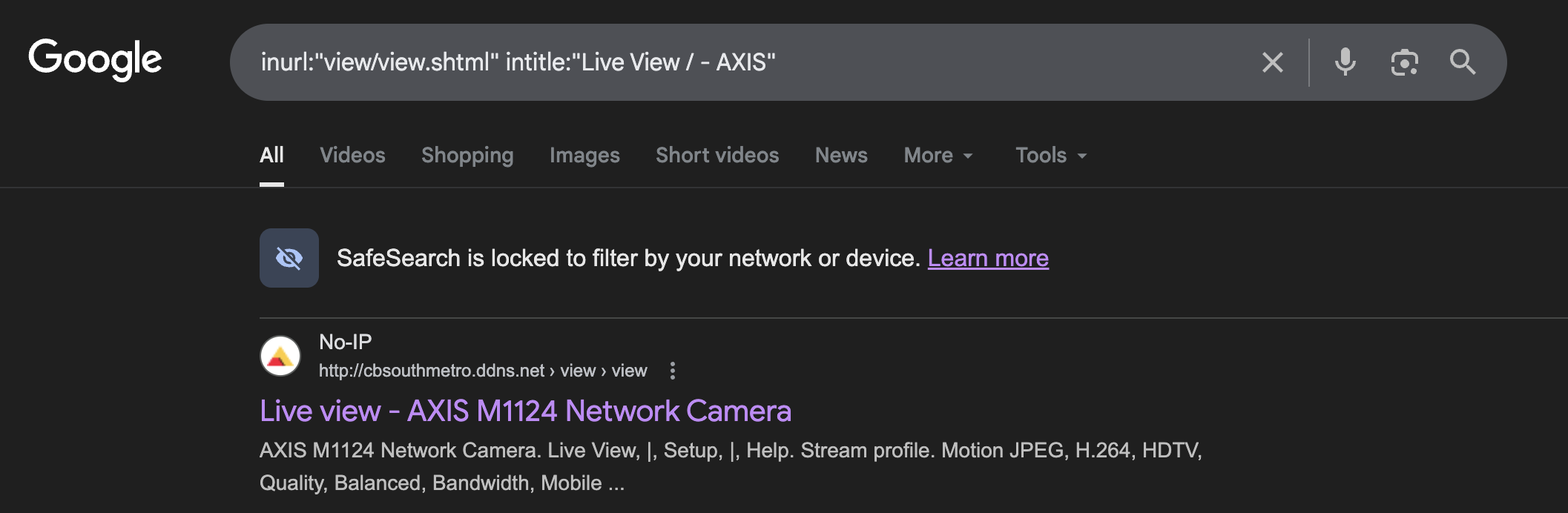Start voice search with the microphone
This screenshot has width=1568, height=513.
[1345, 62]
